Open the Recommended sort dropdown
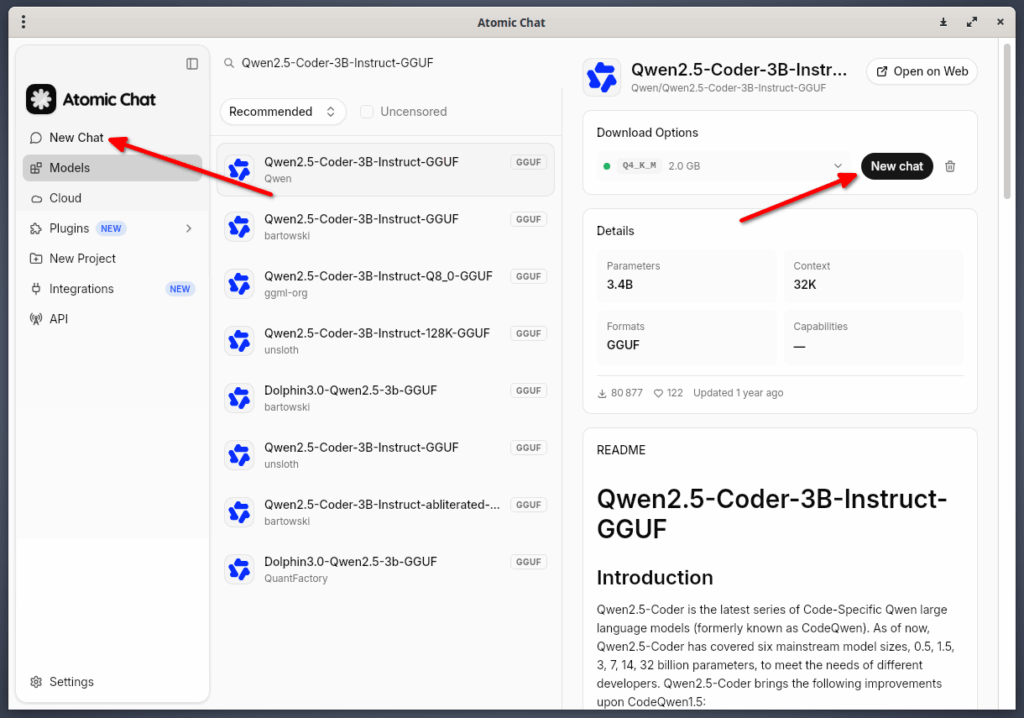1024x718 pixels. point(282,112)
